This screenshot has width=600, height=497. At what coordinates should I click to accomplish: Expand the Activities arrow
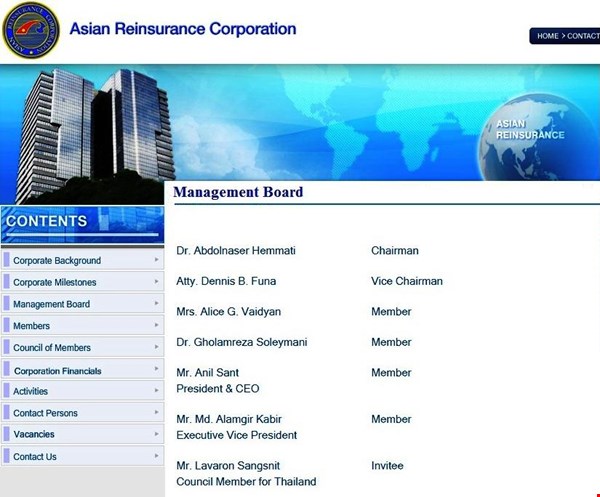point(157,390)
